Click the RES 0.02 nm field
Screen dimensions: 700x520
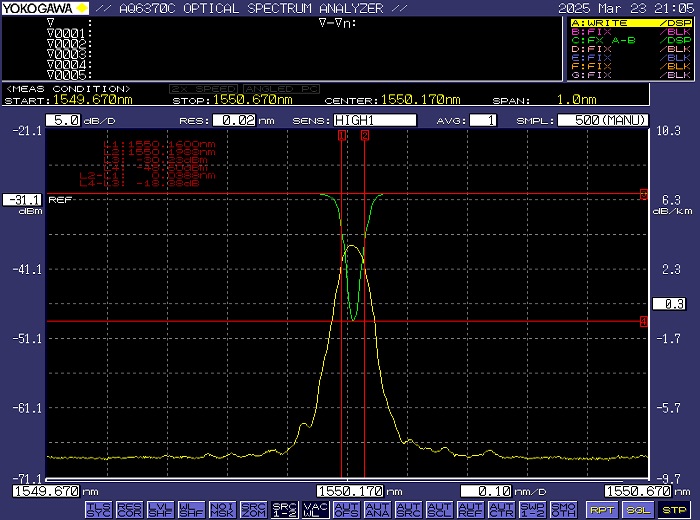pyautogui.click(x=234, y=120)
